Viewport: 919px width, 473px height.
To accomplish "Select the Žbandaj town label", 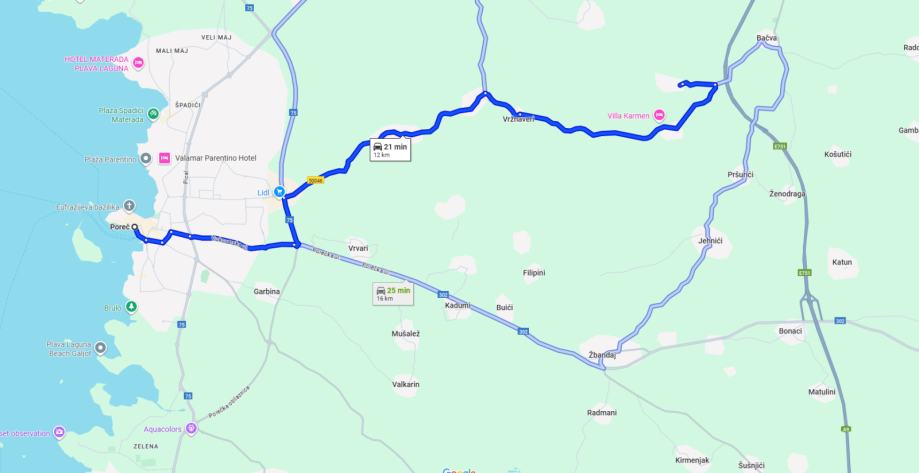I will (602, 356).
